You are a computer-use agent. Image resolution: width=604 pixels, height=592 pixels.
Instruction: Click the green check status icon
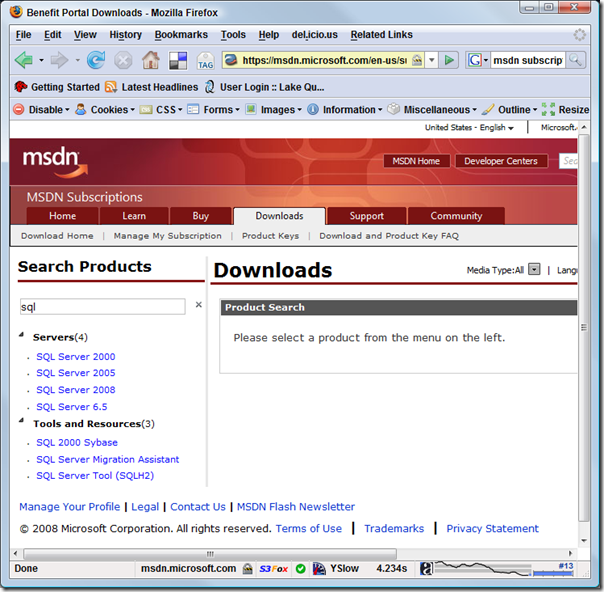point(301,569)
